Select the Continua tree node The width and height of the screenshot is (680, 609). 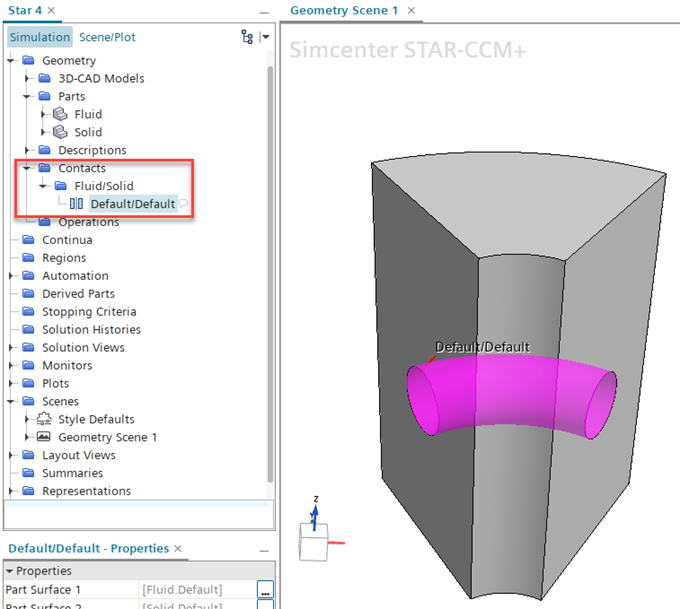click(x=67, y=240)
